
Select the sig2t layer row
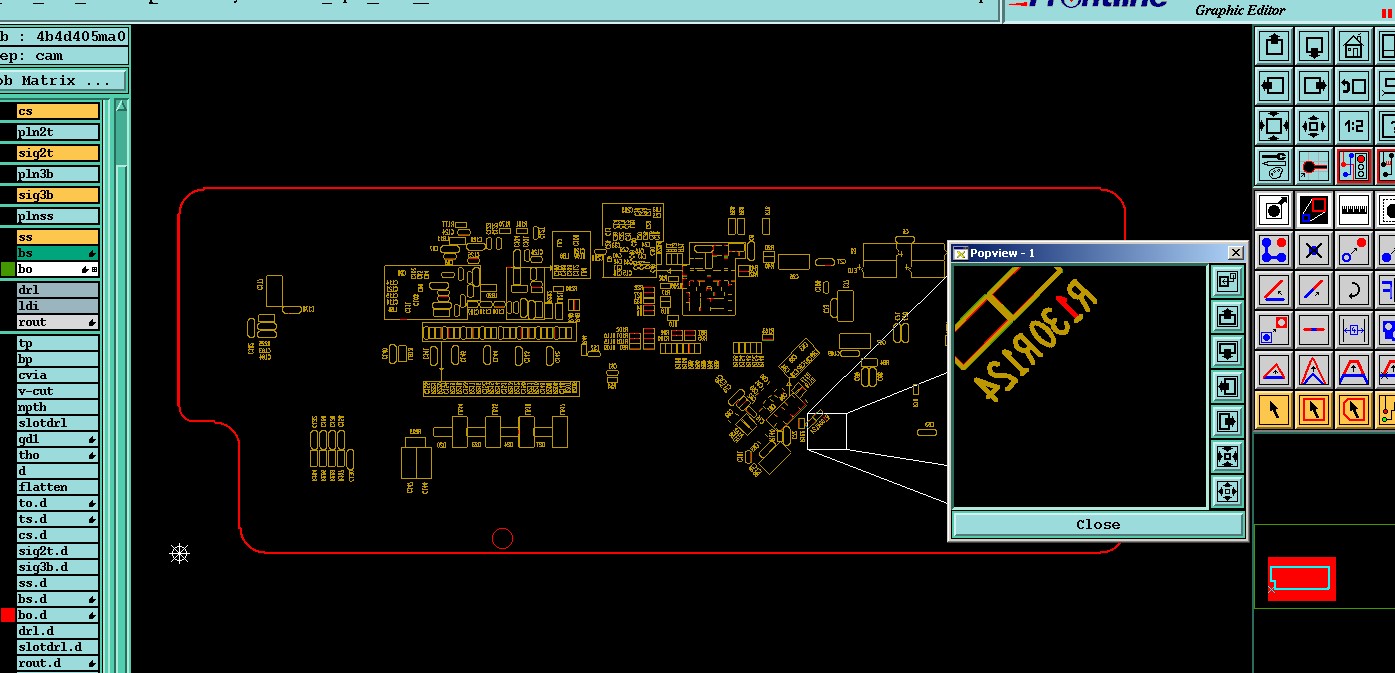coord(58,153)
